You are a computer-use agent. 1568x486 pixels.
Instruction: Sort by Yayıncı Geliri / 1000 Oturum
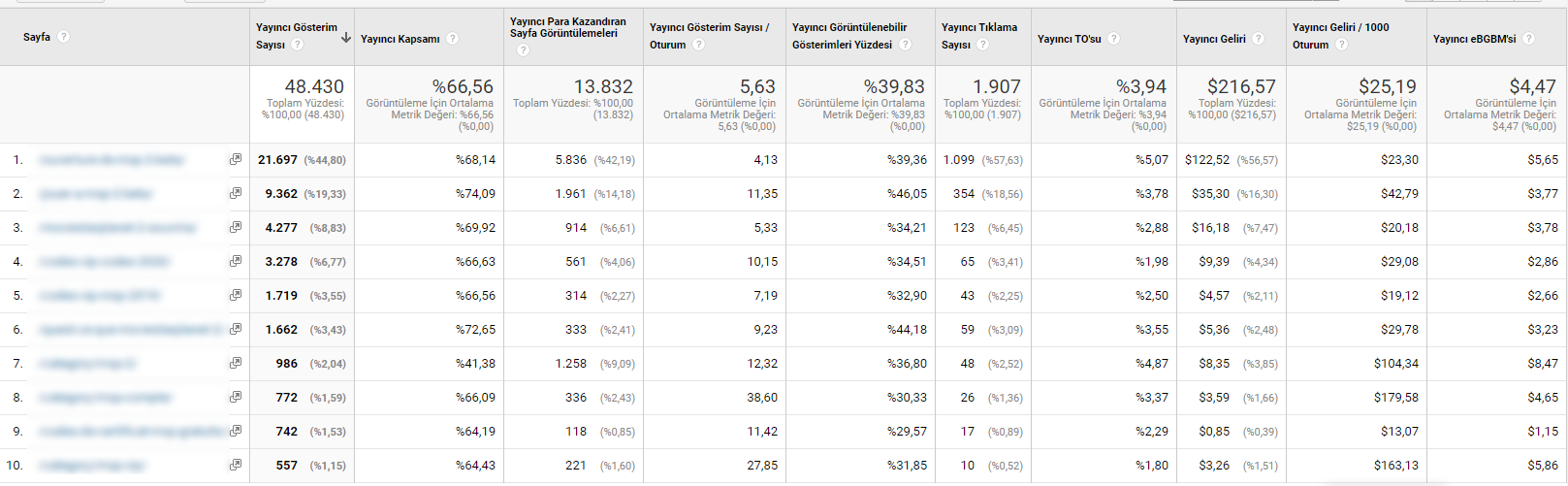click(x=1340, y=36)
